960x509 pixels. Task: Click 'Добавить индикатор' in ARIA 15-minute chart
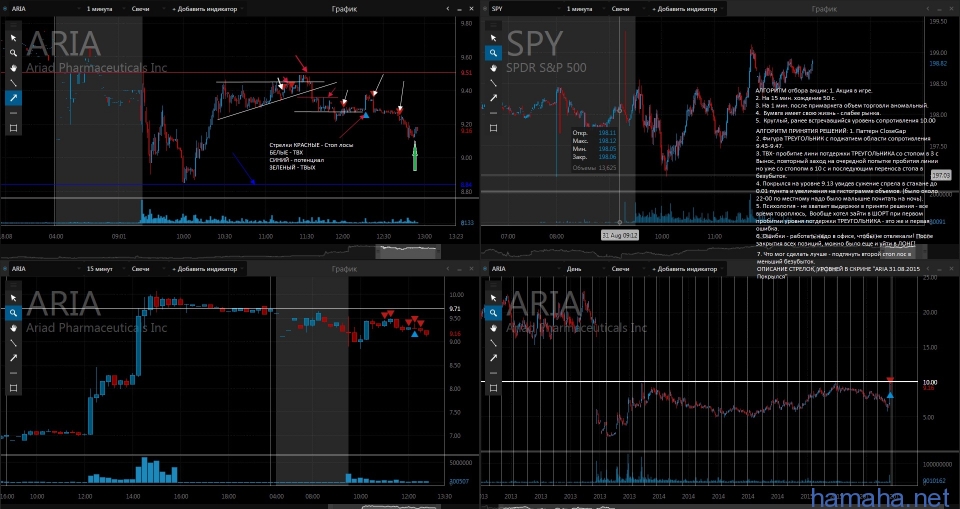(206, 269)
